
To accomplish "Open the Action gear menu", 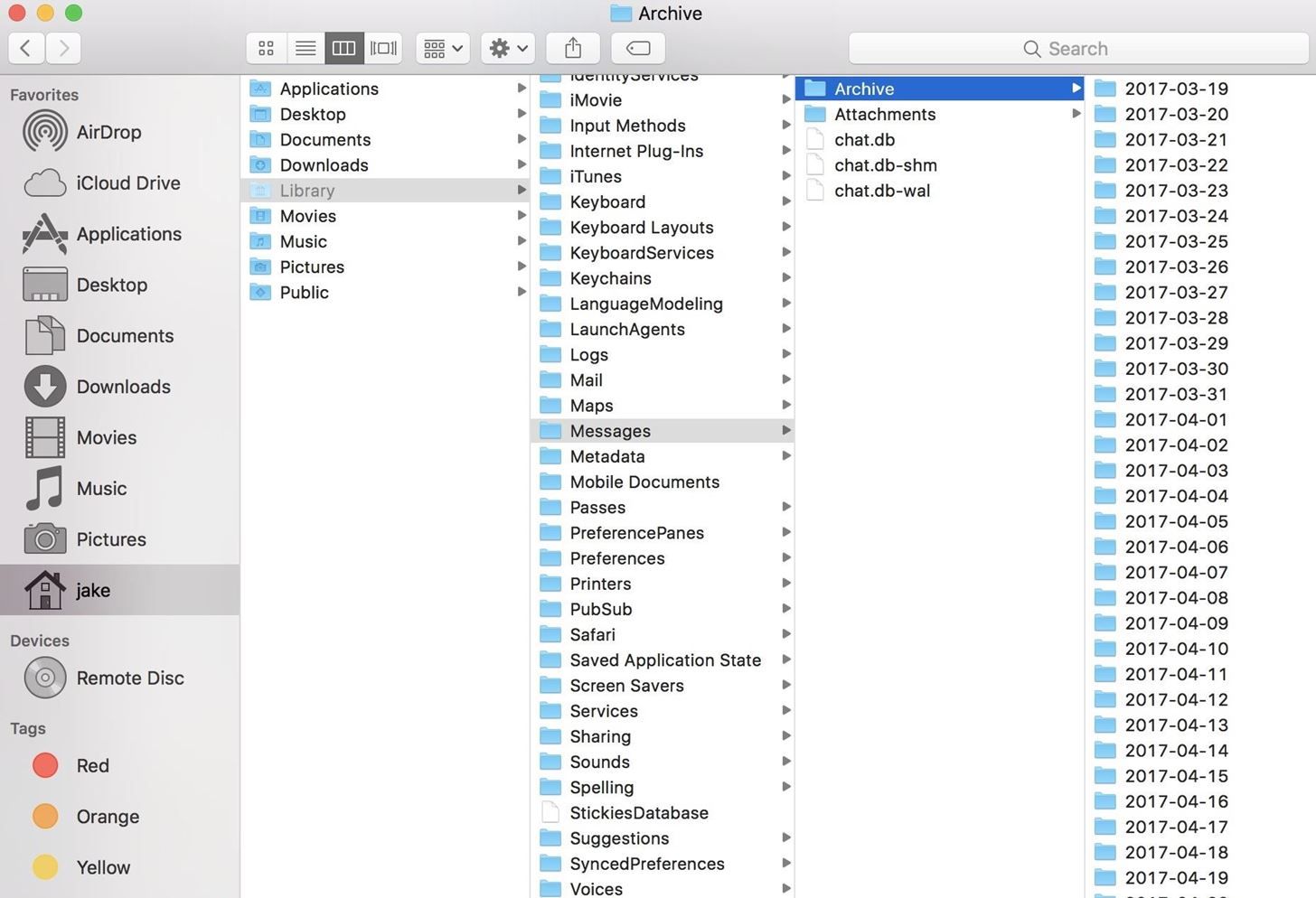I will [x=508, y=48].
